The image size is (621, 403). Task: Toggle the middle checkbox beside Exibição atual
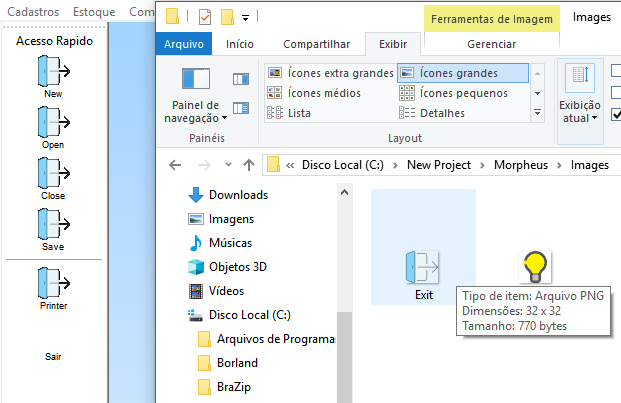coord(616,93)
